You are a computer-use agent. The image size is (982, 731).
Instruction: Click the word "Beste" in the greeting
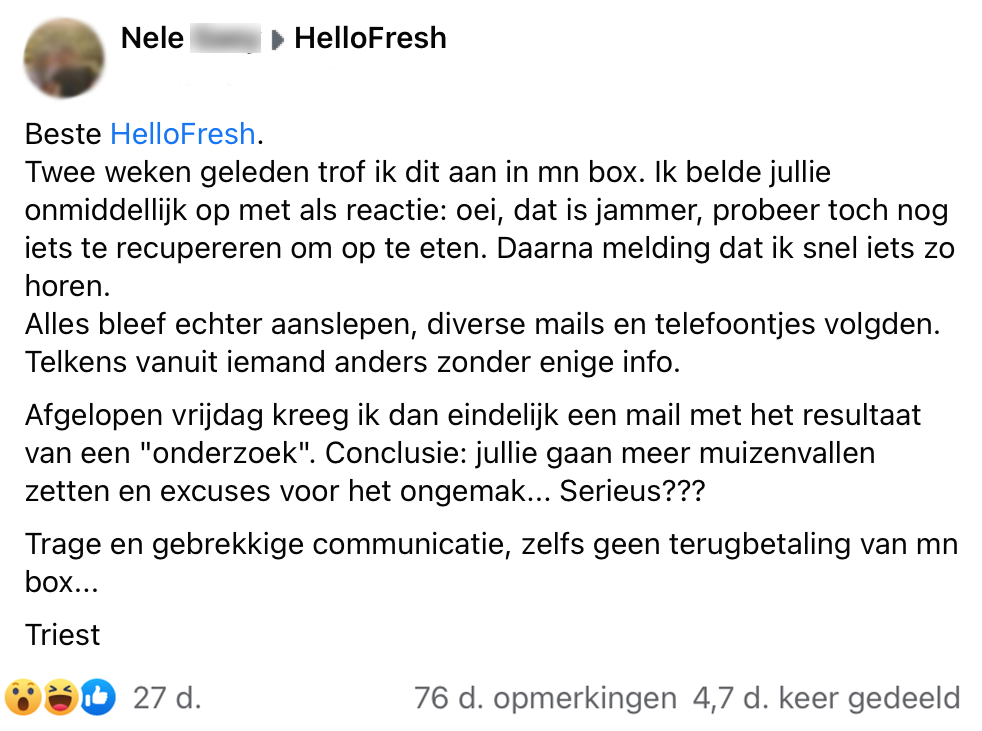63,133
